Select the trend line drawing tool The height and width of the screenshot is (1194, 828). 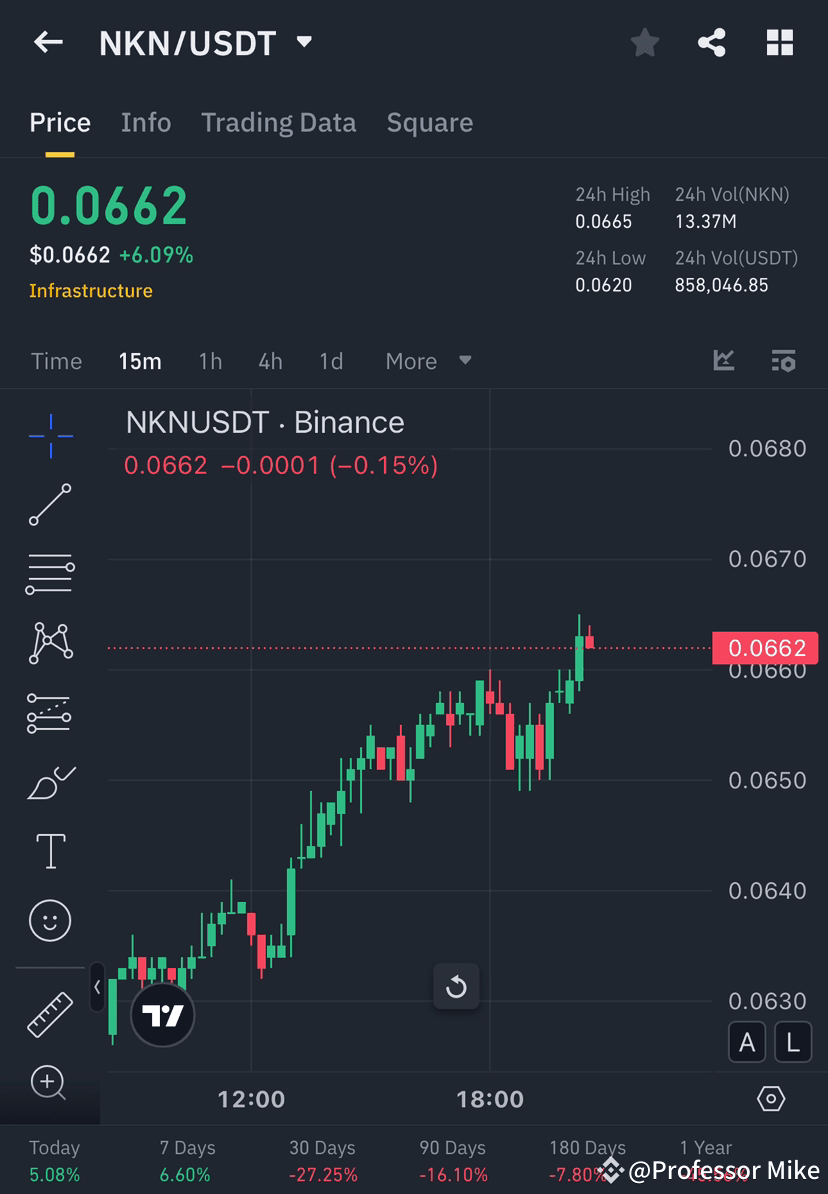50,505
